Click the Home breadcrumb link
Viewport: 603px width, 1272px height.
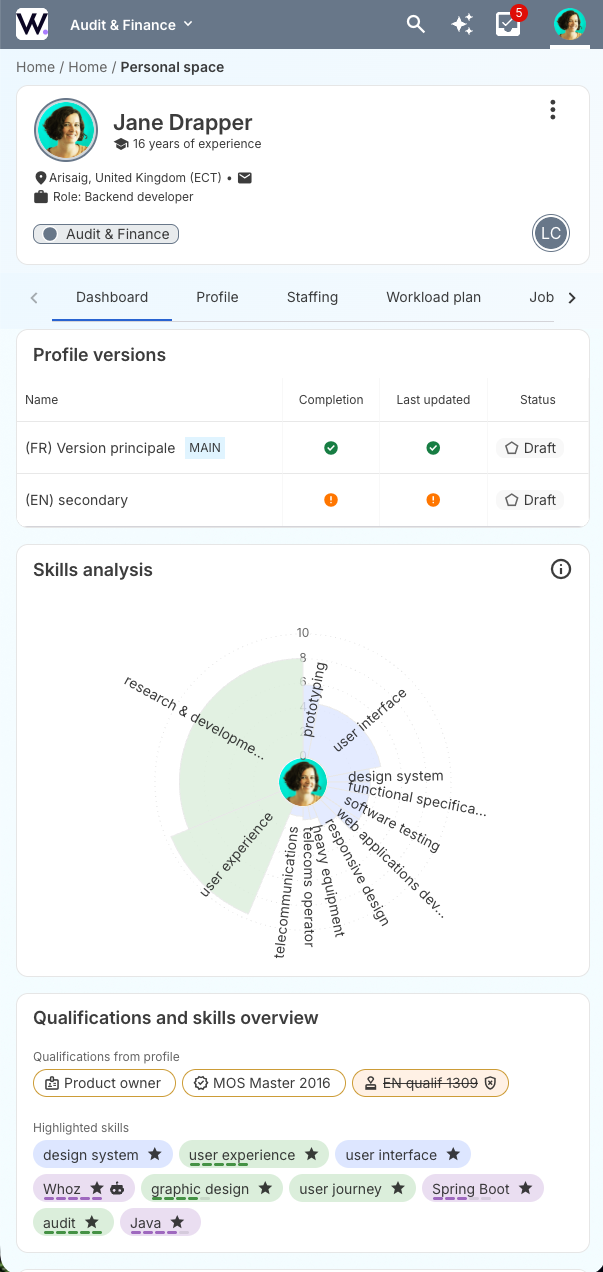pyautogui.click(x=35, y=67)
